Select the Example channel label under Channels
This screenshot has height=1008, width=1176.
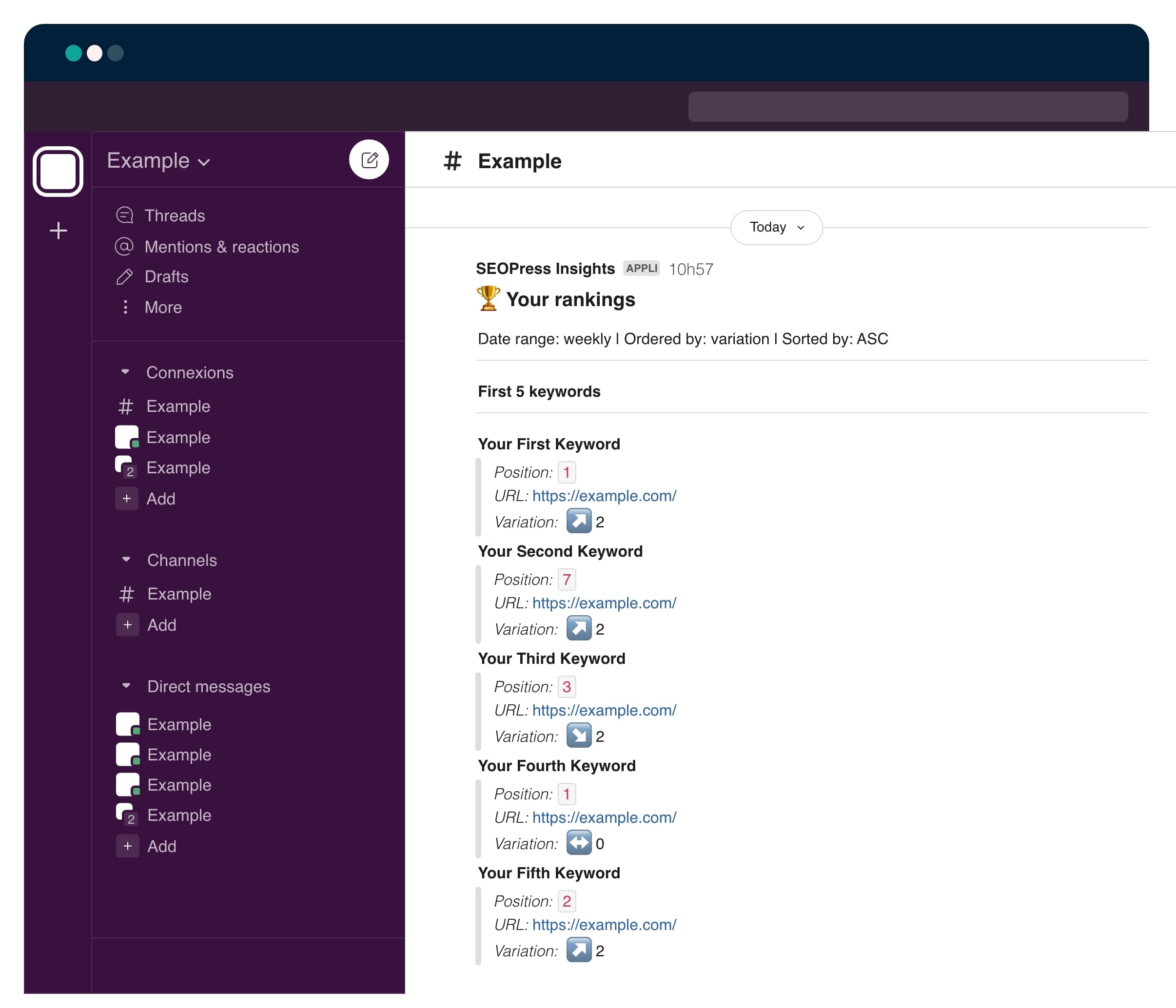179,594
